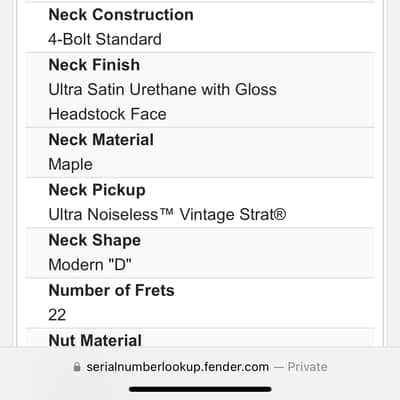This screenshot has height=400, width=400.
Task: Tap the home indicator bar
Action: [x=200, y=389]
